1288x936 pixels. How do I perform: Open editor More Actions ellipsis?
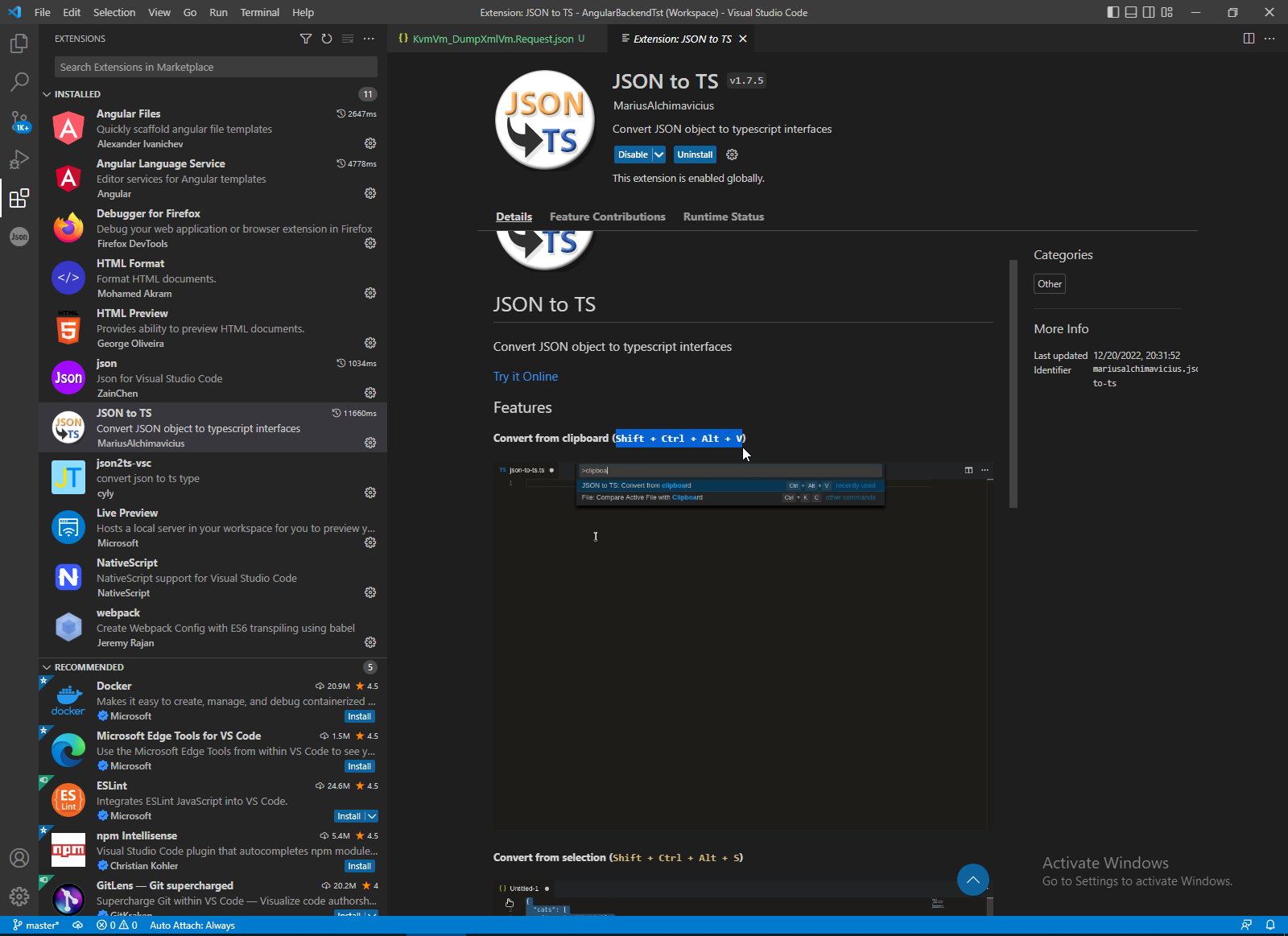tap(1269, 39)
